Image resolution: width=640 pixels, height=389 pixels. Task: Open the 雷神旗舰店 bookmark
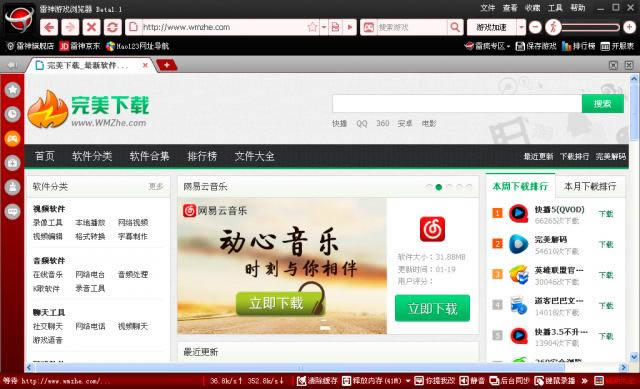click(30, 46)
